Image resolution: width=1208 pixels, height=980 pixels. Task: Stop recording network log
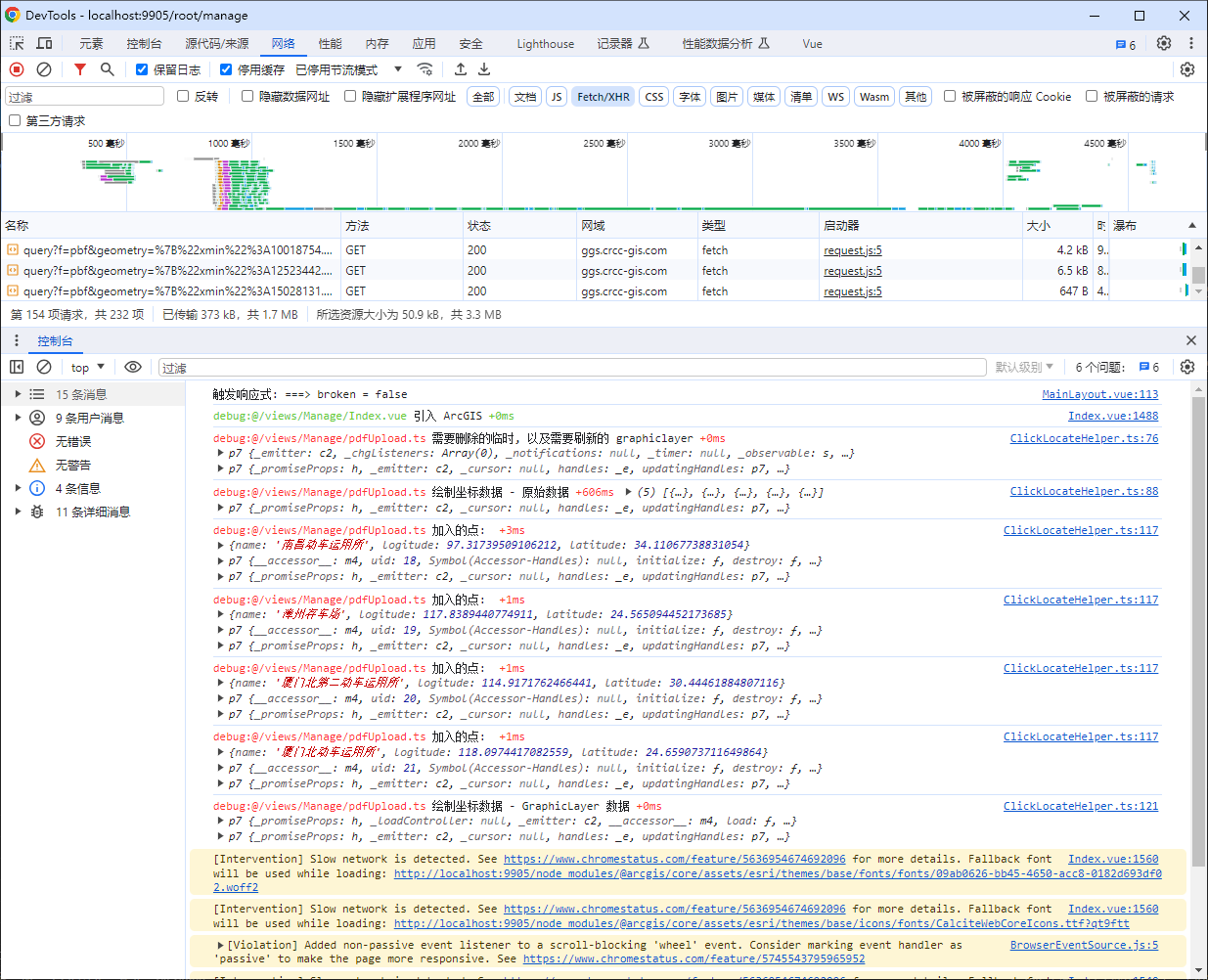pos(17,69)
